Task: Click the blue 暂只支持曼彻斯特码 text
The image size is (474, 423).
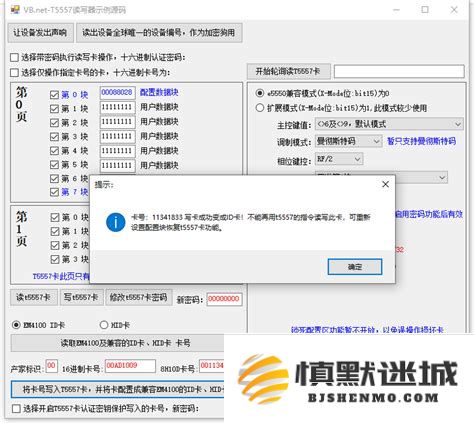Action: (421, 141)
